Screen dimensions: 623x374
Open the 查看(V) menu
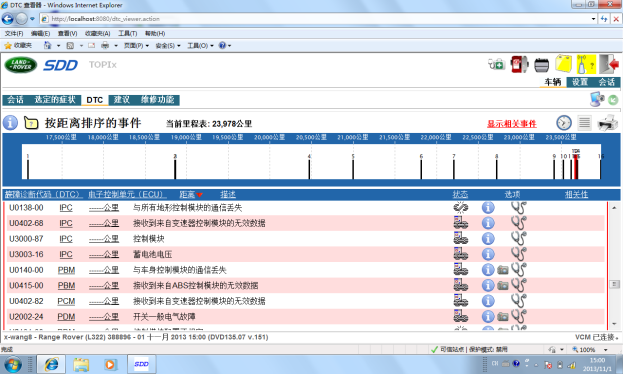coord(68,33)
